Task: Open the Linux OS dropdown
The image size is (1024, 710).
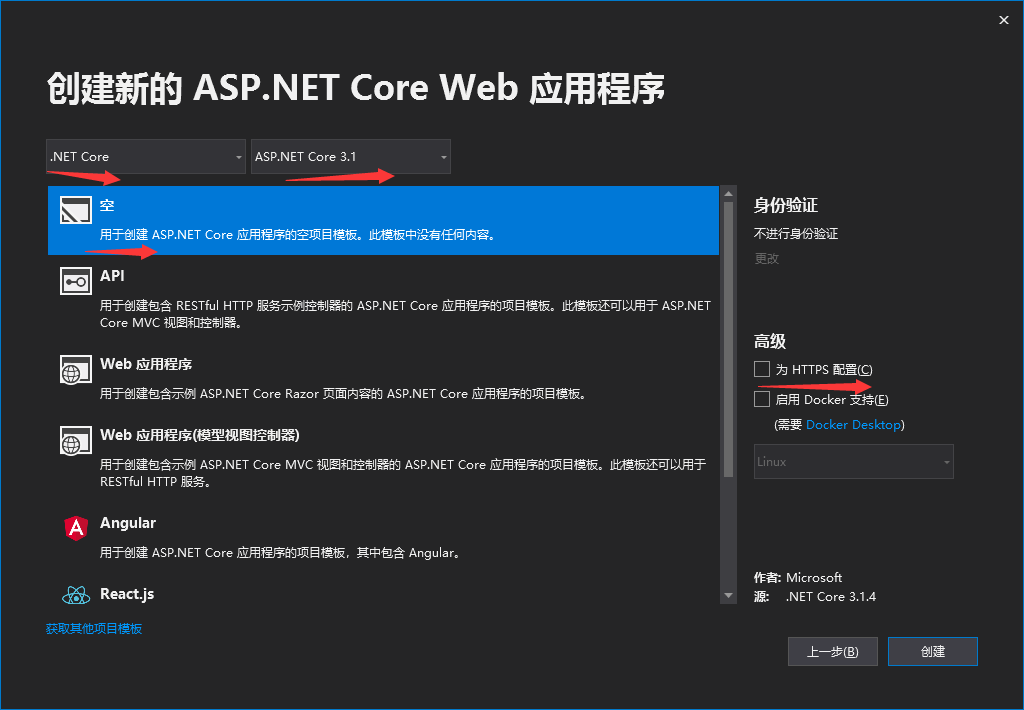Action: pyautogui.click(x=854, y=462)
